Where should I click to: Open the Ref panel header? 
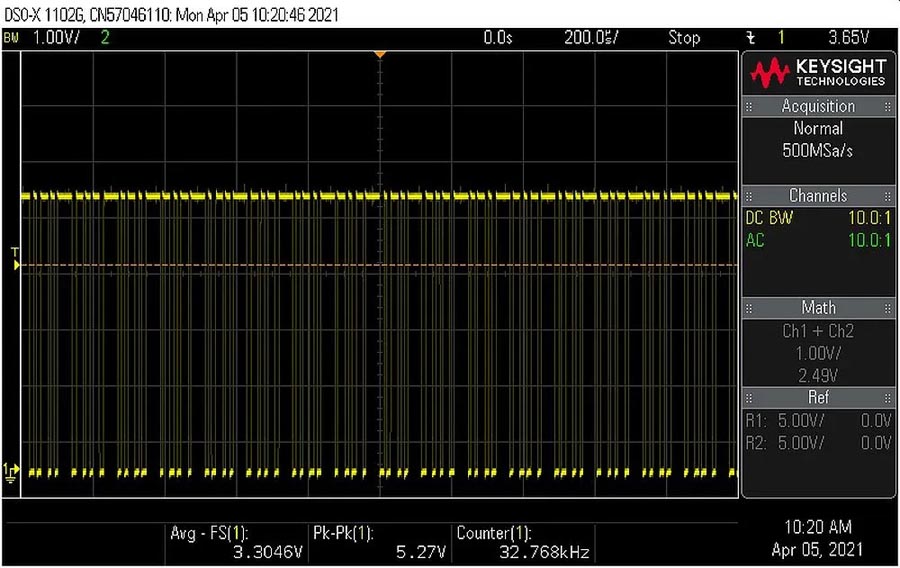[818, 397]
